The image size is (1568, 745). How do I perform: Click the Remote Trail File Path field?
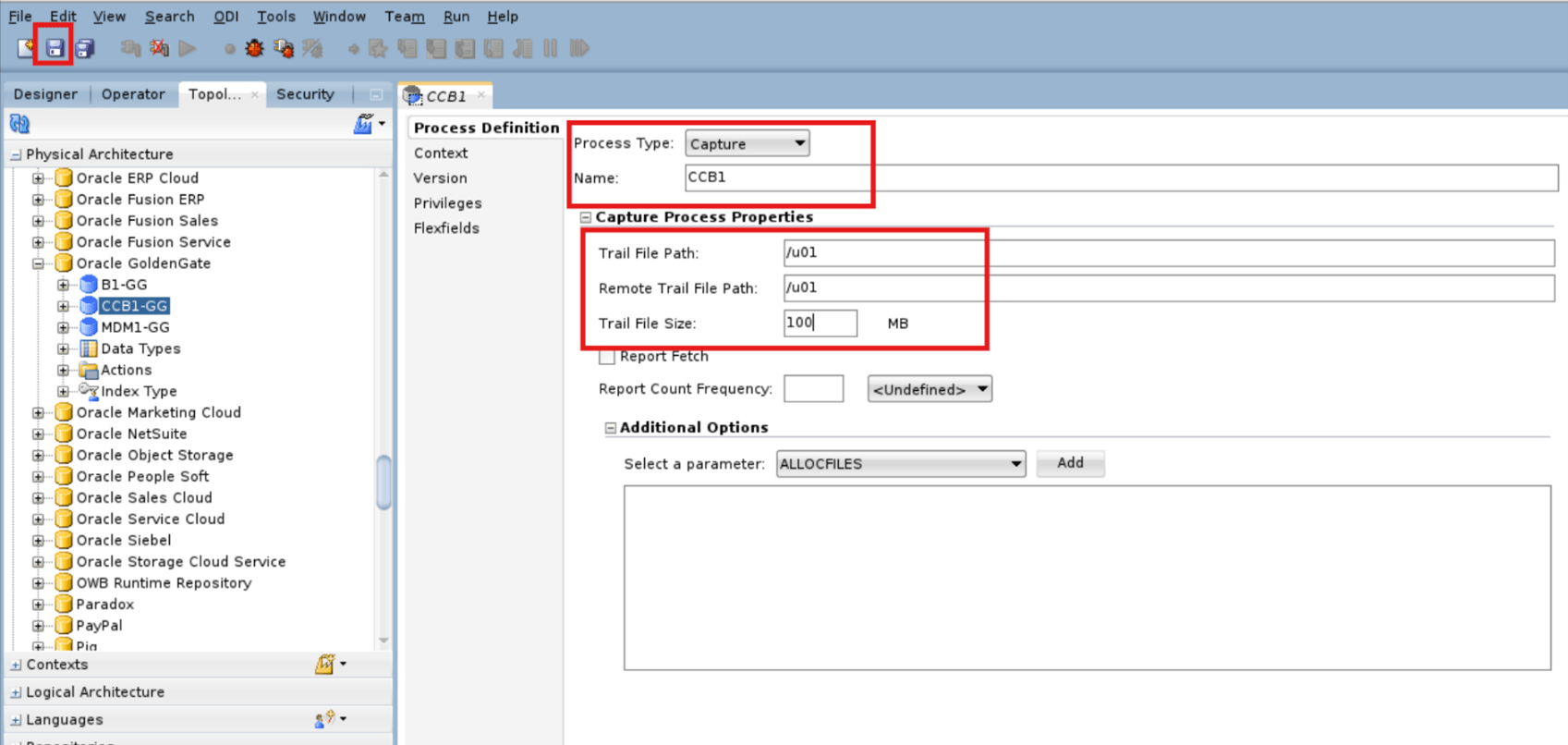click(x=1169, y=287)
